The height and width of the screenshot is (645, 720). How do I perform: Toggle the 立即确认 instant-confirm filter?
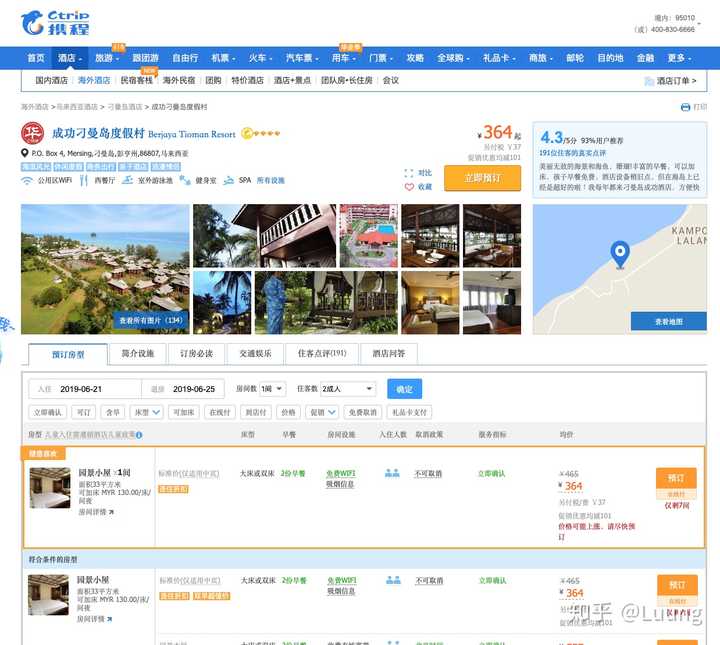pyautogui.click(x=48, y=412)
